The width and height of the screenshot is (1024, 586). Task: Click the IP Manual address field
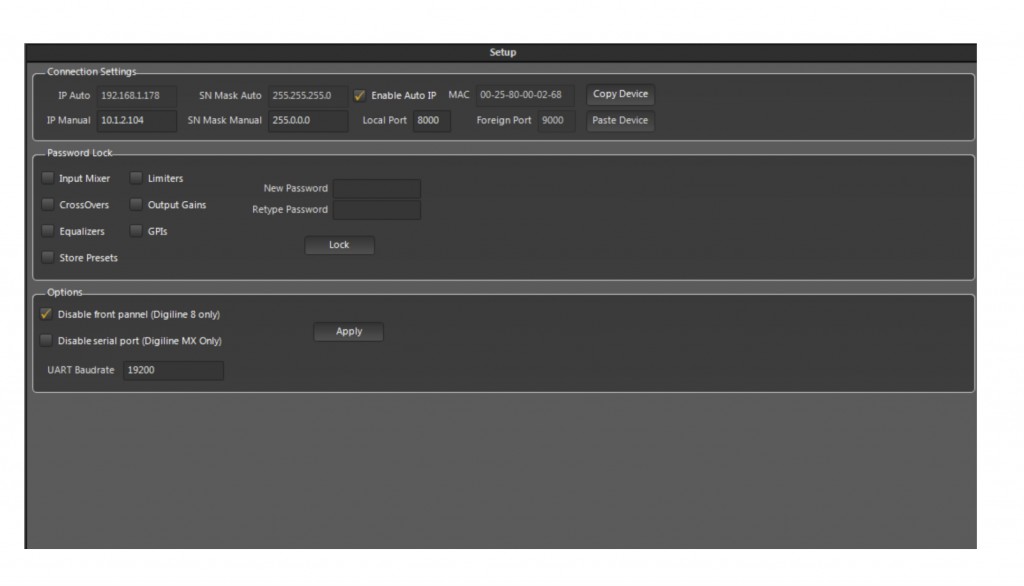[136, 121]
